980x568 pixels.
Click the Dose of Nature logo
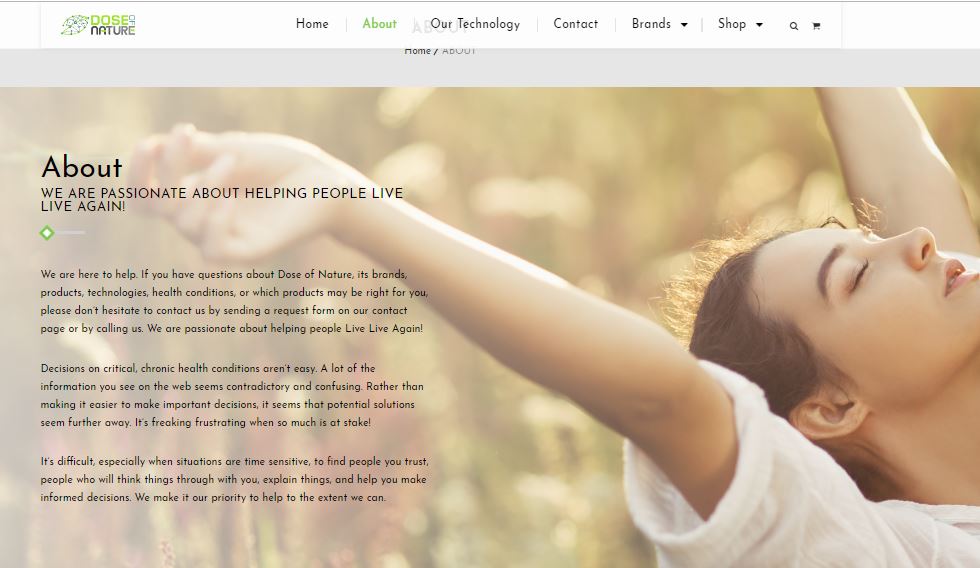click(x=98, y=25)
